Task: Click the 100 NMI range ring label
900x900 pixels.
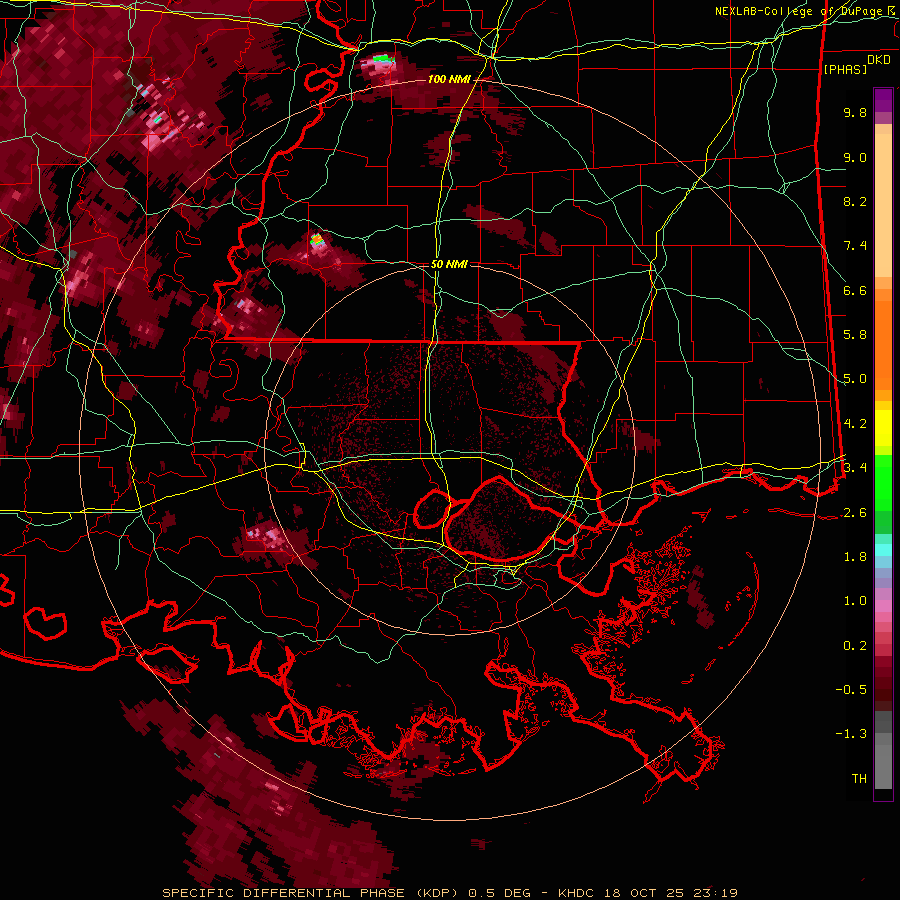Action: point(448,79)
